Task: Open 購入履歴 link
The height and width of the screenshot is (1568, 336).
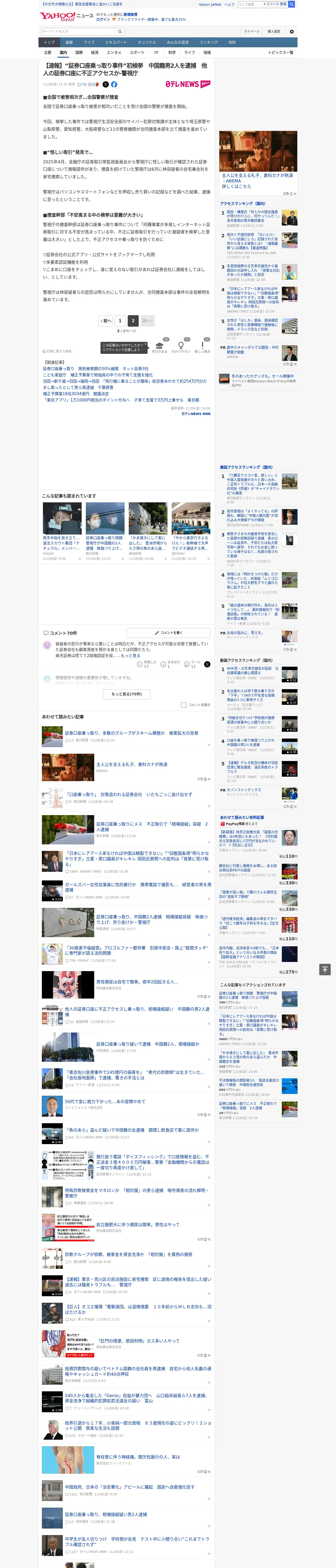Action: point(274,32)
